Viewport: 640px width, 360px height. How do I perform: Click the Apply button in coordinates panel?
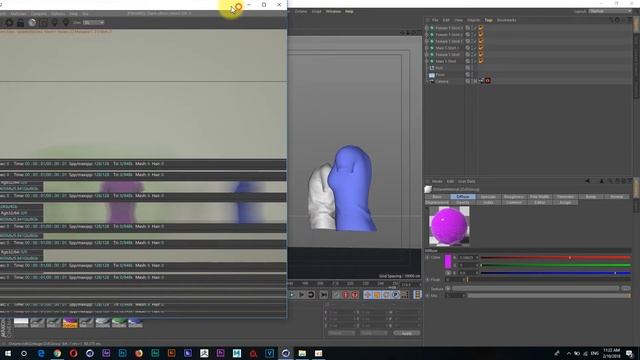[x=407, y=333]
